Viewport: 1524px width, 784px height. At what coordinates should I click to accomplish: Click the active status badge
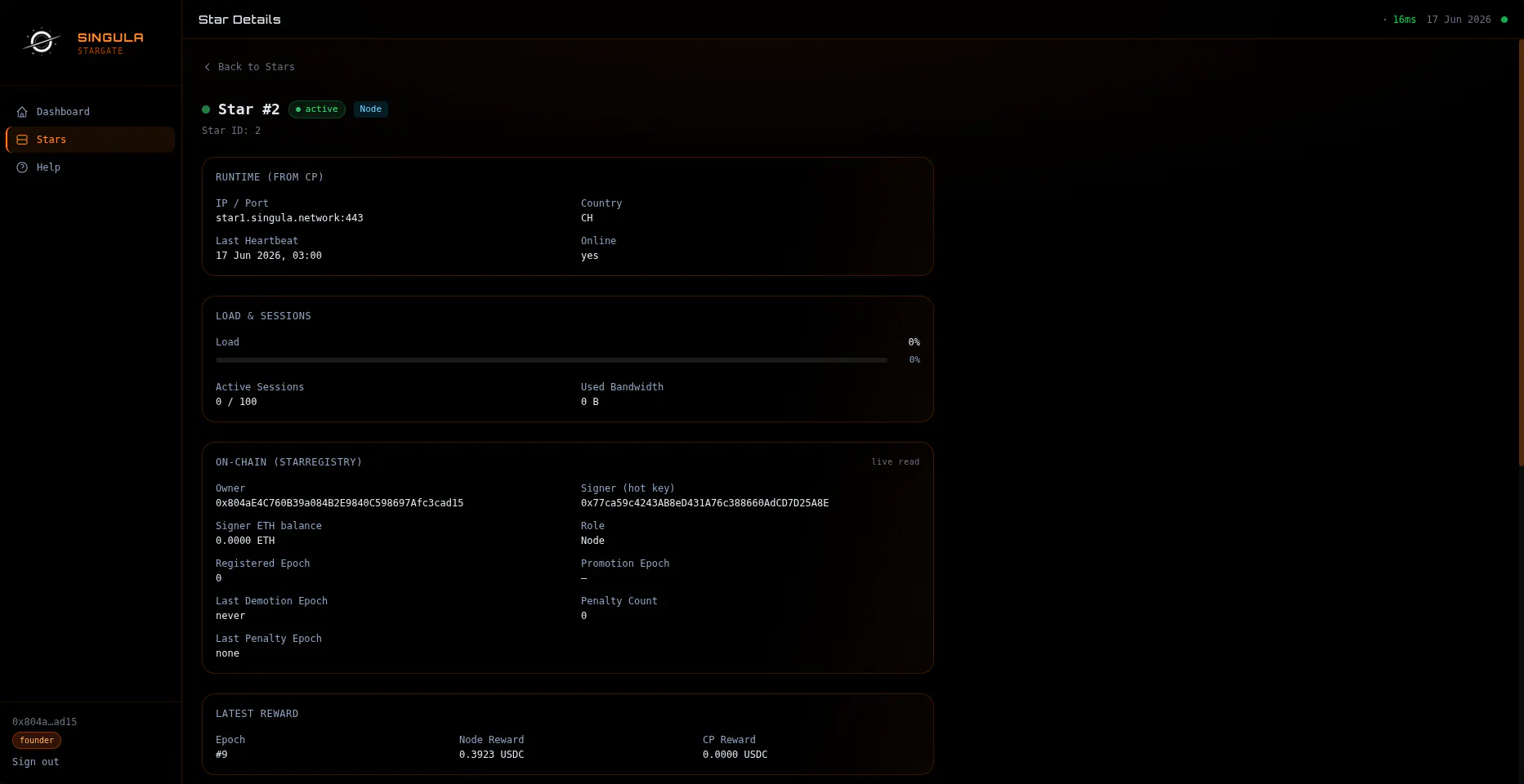point(317,109)
